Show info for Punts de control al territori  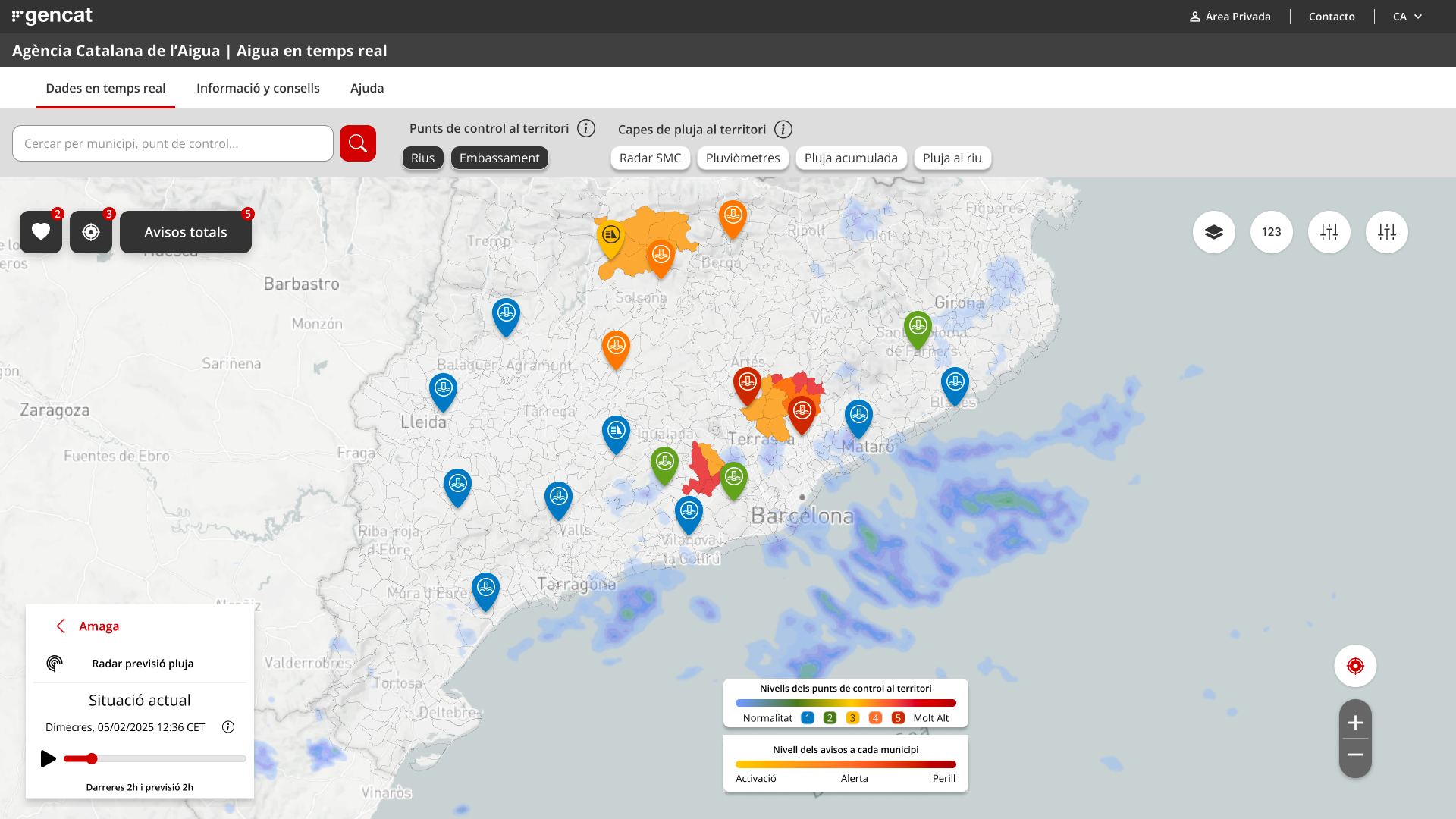coord(586,129)
